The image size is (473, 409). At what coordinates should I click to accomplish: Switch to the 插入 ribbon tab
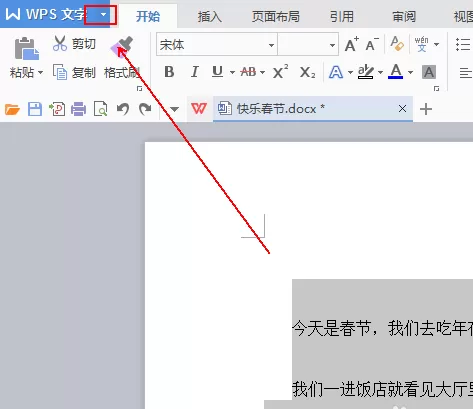pos(210,16)
